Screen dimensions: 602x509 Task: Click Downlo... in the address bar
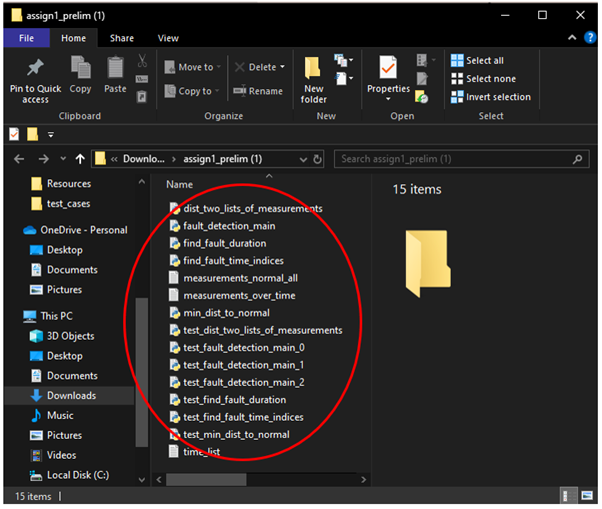(x=144, y=159)
